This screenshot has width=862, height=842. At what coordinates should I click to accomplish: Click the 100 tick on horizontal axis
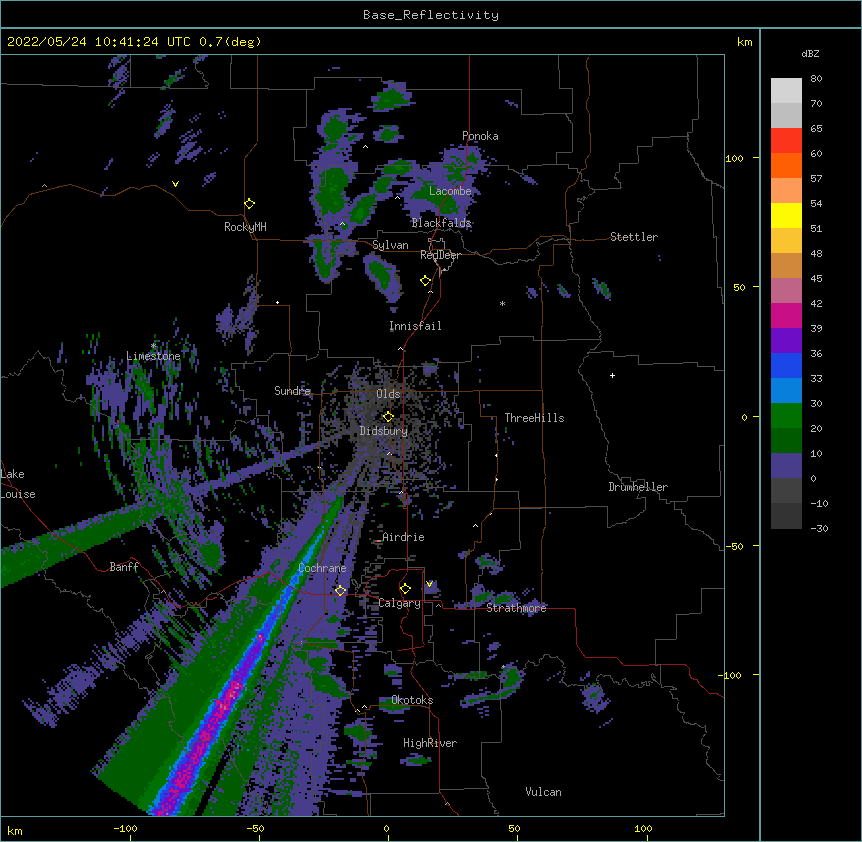(643, 829)
